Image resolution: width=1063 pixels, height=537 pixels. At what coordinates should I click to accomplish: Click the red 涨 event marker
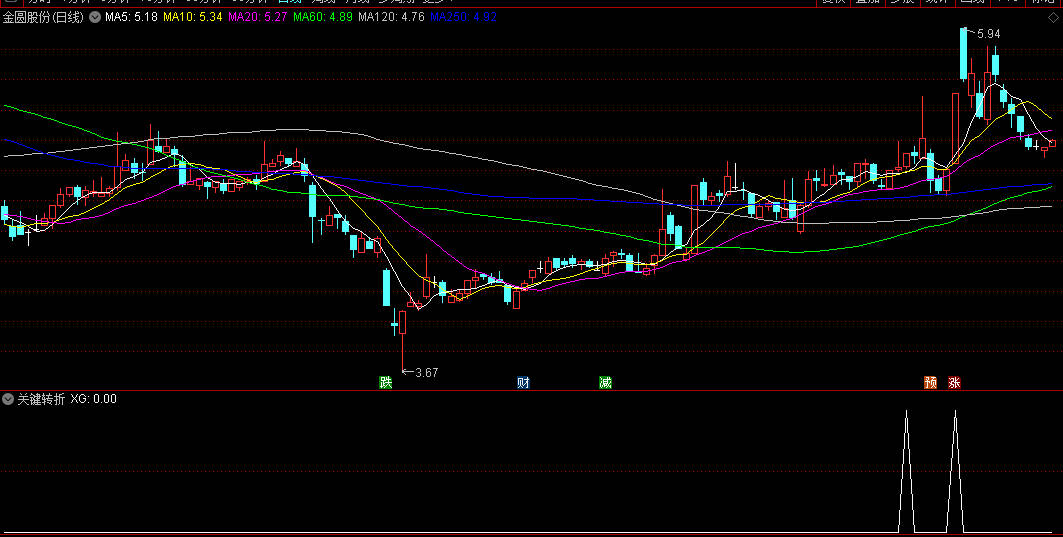(955, 382)
